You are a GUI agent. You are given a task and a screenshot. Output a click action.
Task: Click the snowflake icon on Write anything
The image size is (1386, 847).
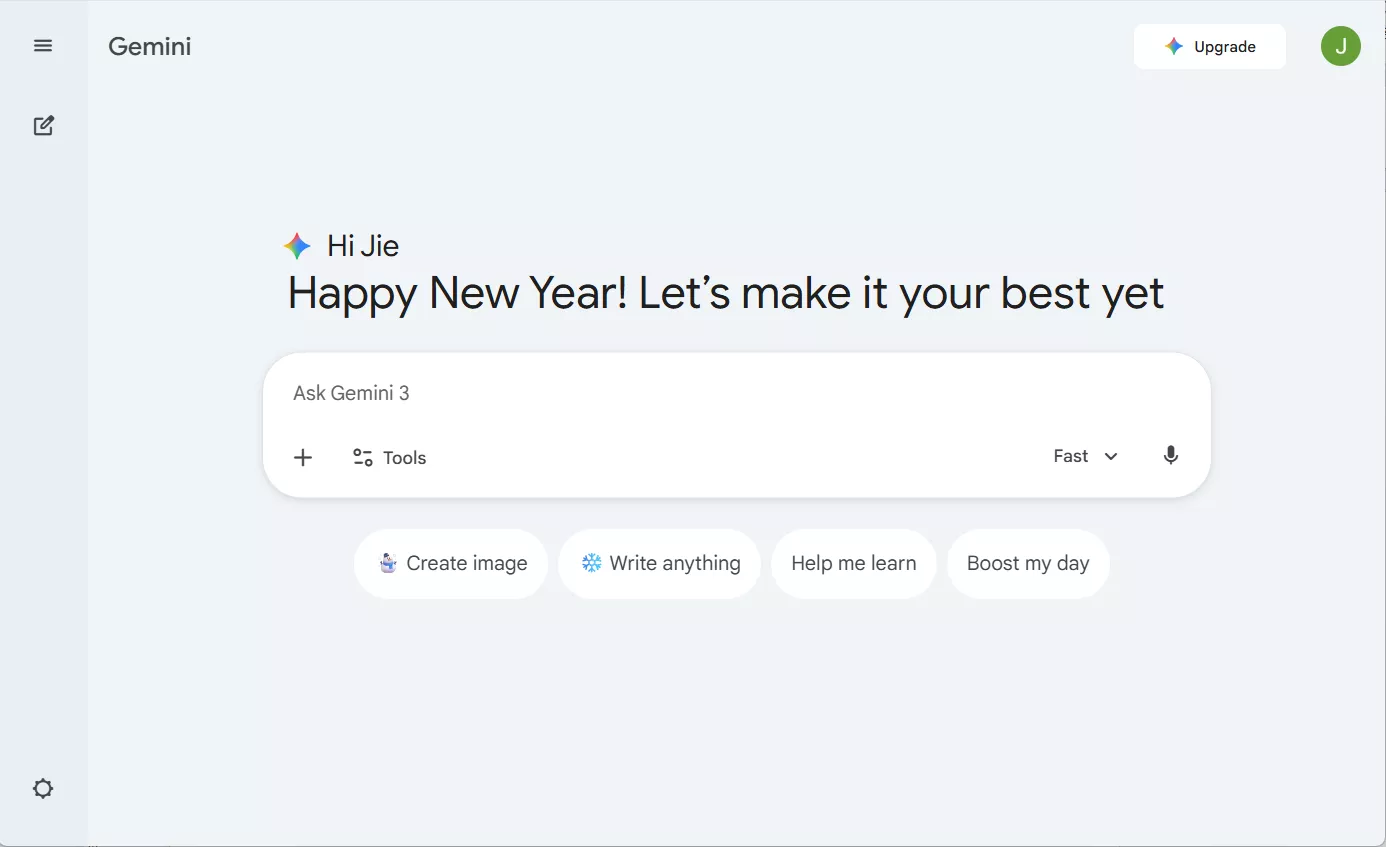(592, 563)
